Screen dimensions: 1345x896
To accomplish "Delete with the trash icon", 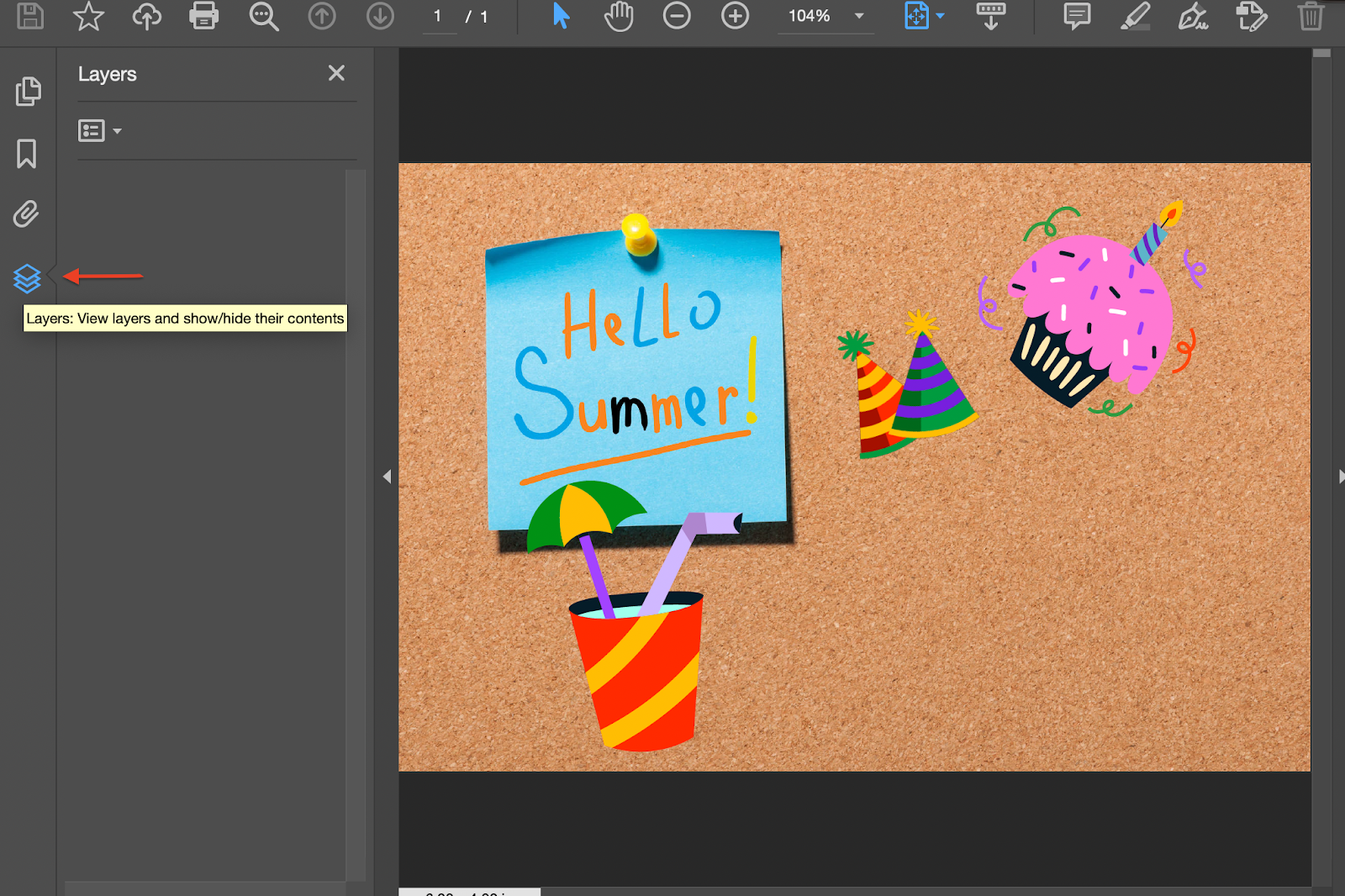I will coord(1311,16).
